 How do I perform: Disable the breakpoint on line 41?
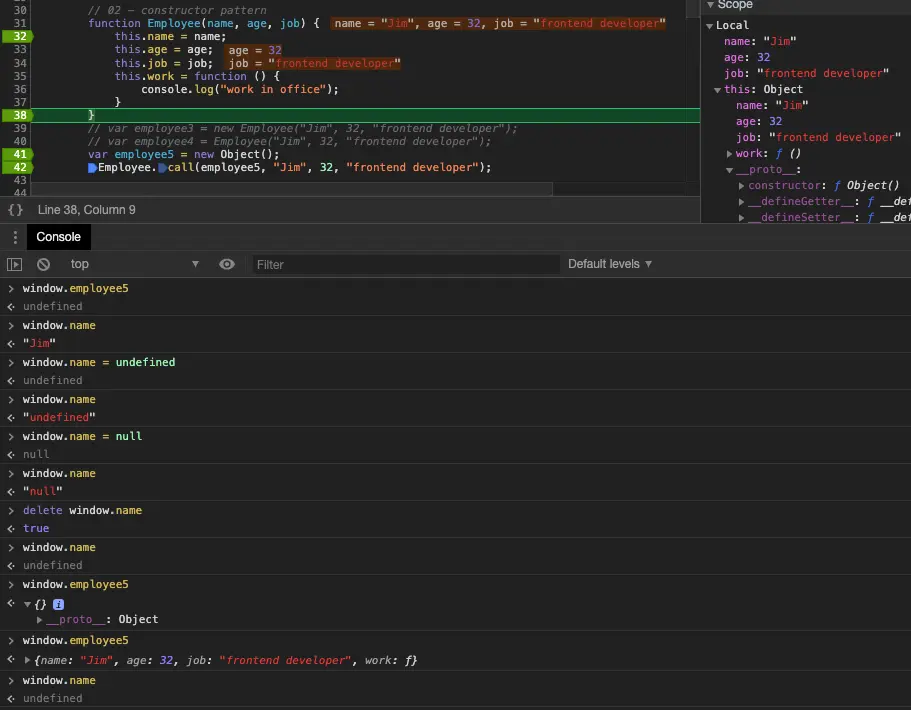pyautogui.click(x=17, y=155)
